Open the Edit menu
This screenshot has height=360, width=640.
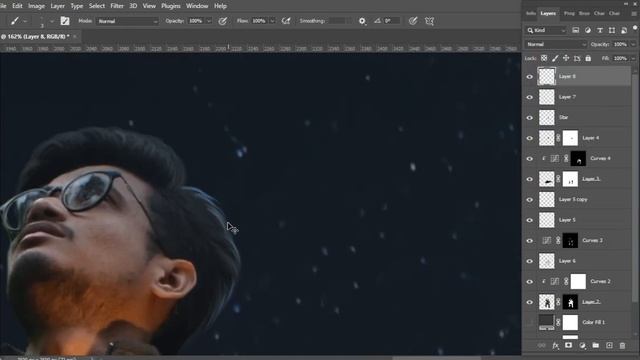[x=17, y=6]
